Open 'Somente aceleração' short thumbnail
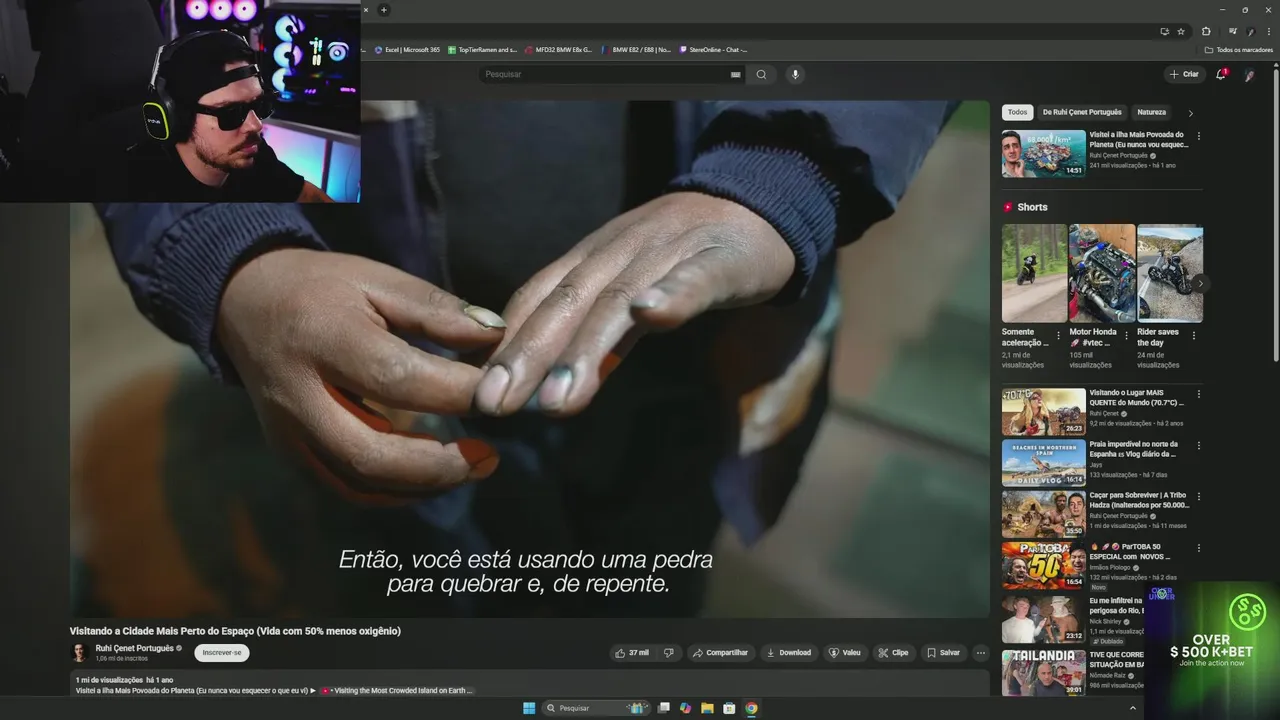The width and height of the screenshot is (1280, 720). (1034, 273)
